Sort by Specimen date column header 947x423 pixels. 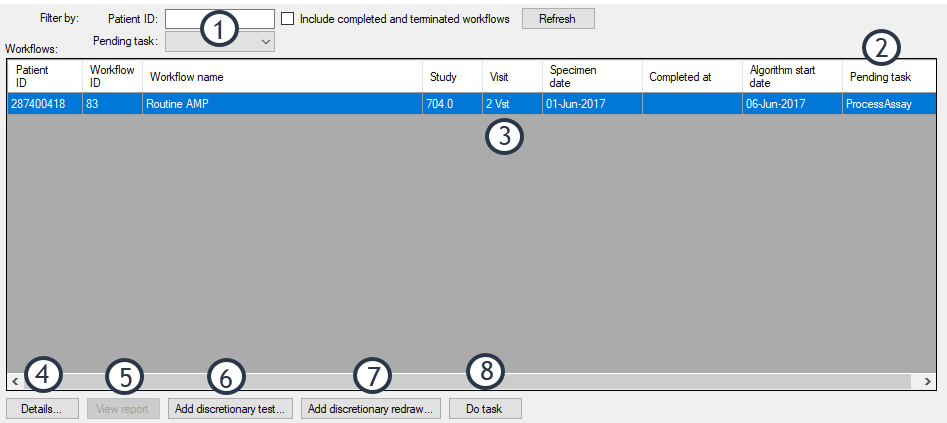point(591,77)
